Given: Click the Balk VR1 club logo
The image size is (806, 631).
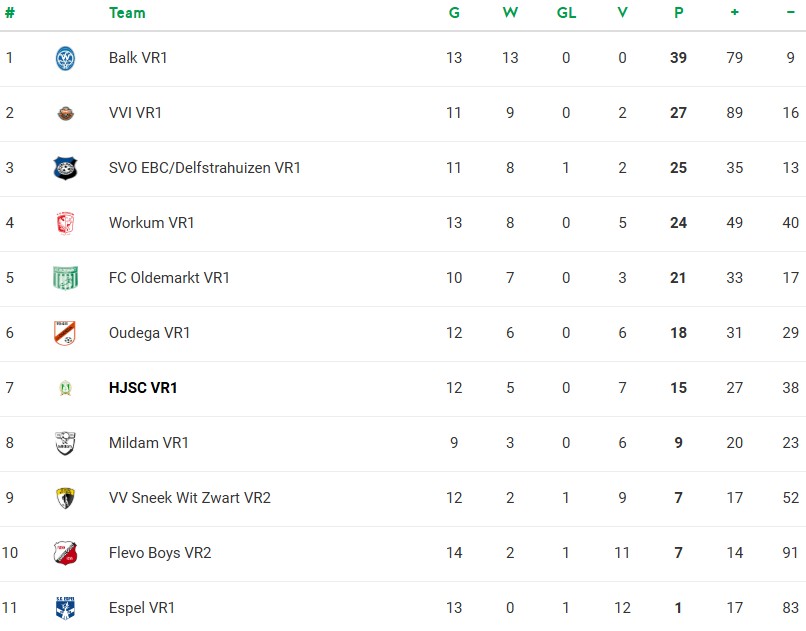Looking at the screenshot, I should coord(65,58).
